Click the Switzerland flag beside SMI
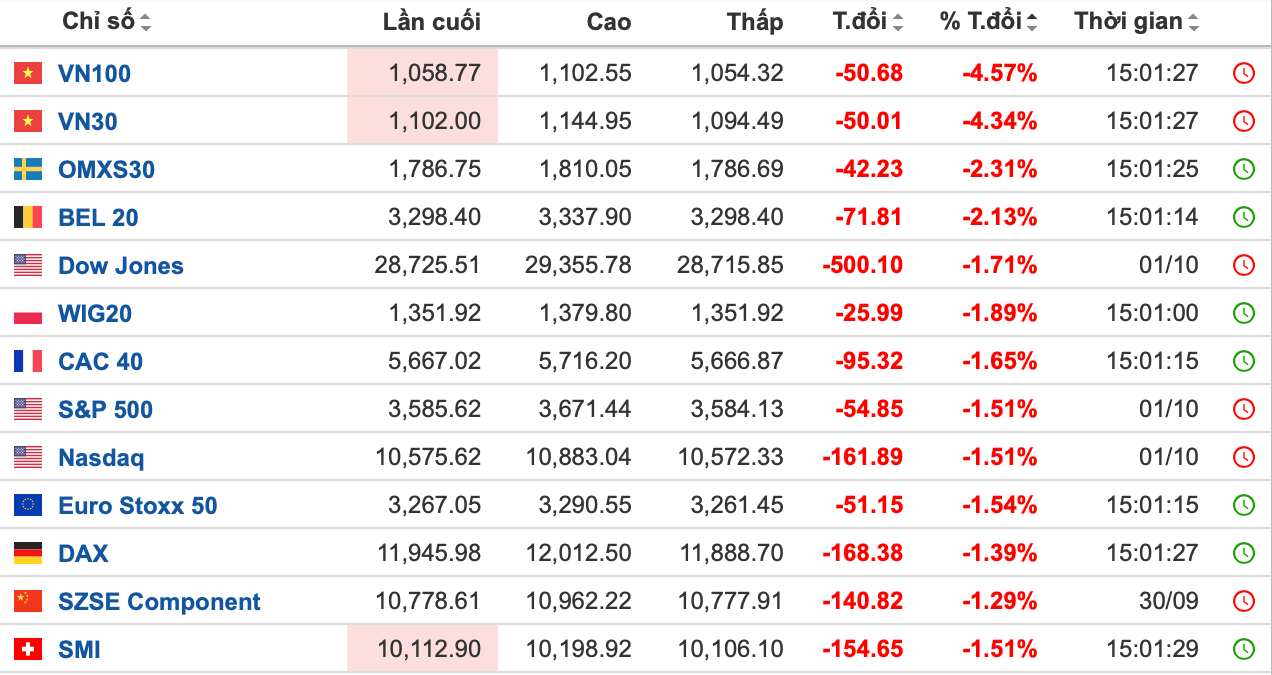Viewport: 1272px width, 675px height. click(x=28, y=650)
